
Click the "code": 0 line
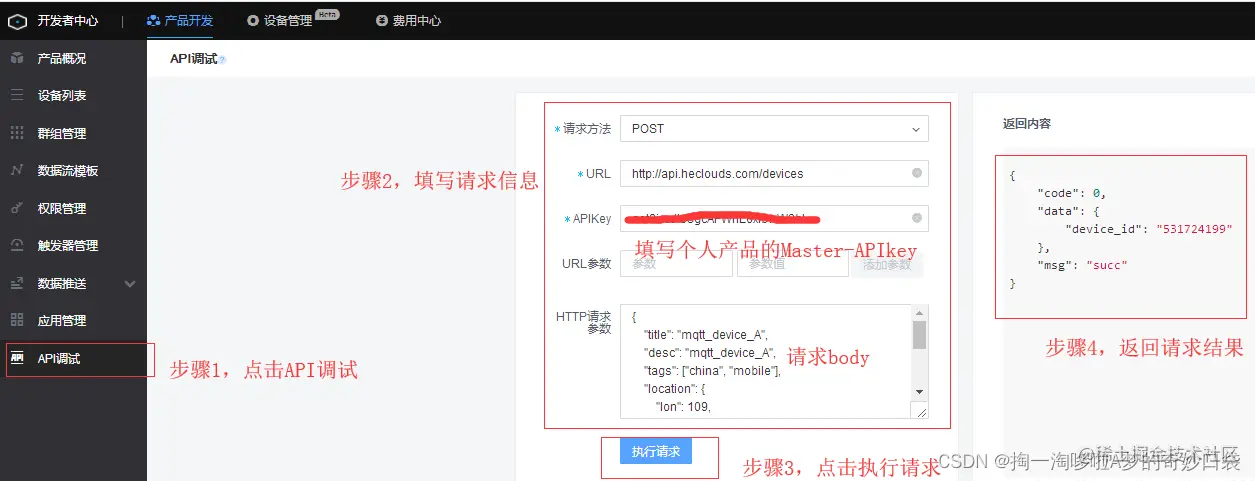[x=1072, y=192]
